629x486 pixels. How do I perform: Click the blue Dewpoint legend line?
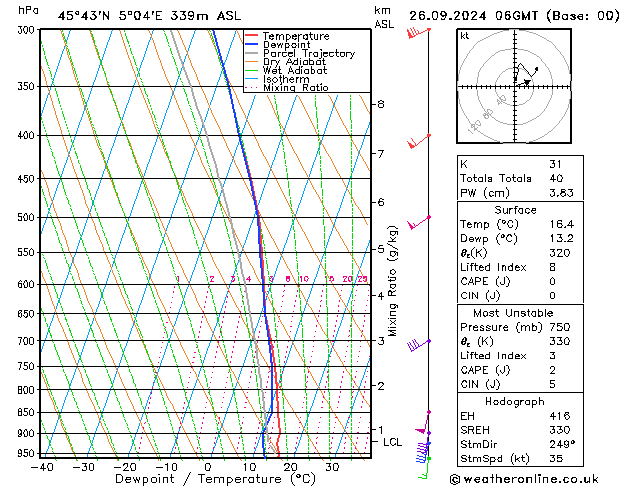pyautogui.click(x=251, y=44)
